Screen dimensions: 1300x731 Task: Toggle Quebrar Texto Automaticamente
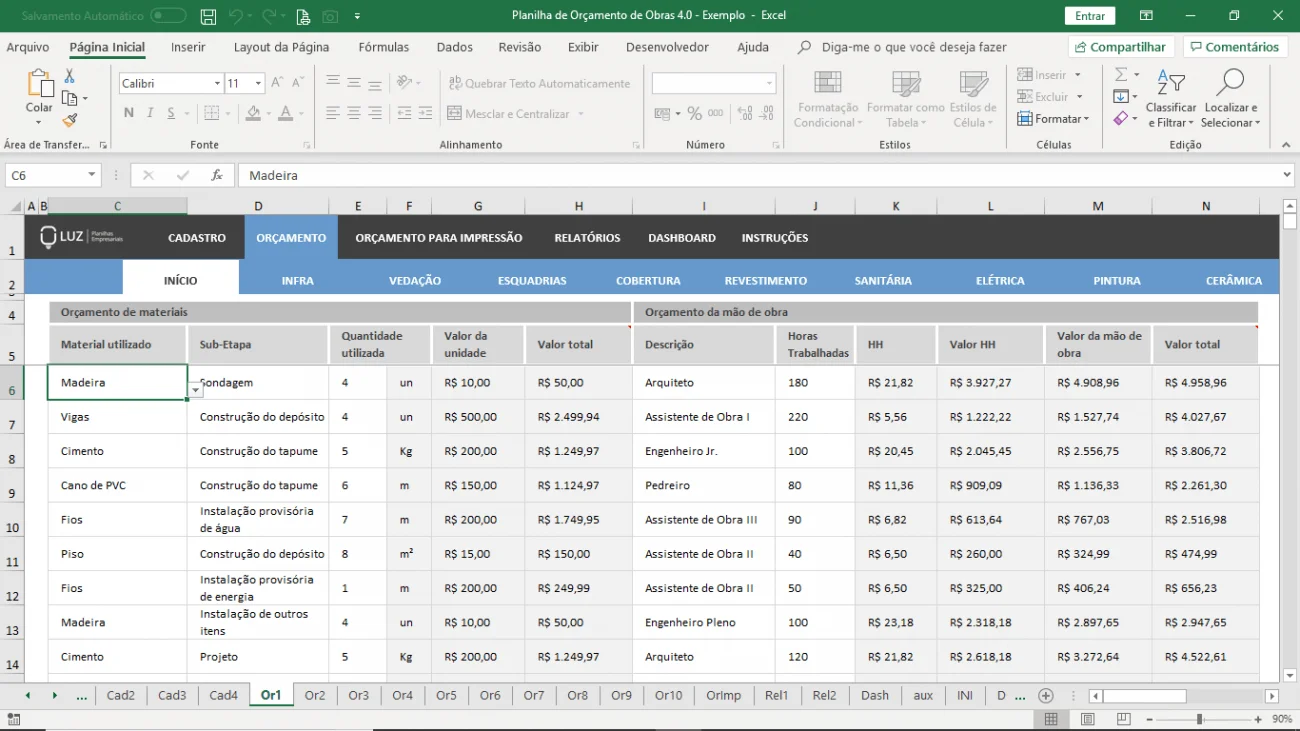pos(540,83)
